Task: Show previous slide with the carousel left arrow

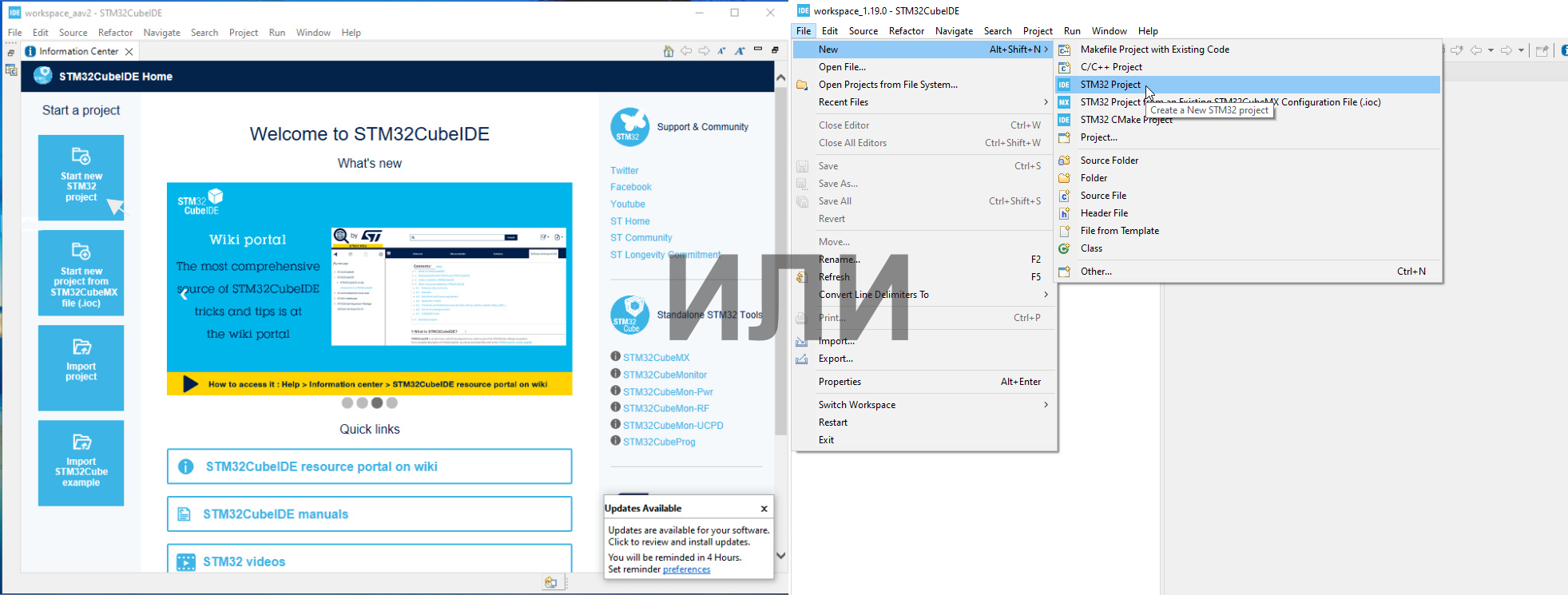Action: click(184, 294)
